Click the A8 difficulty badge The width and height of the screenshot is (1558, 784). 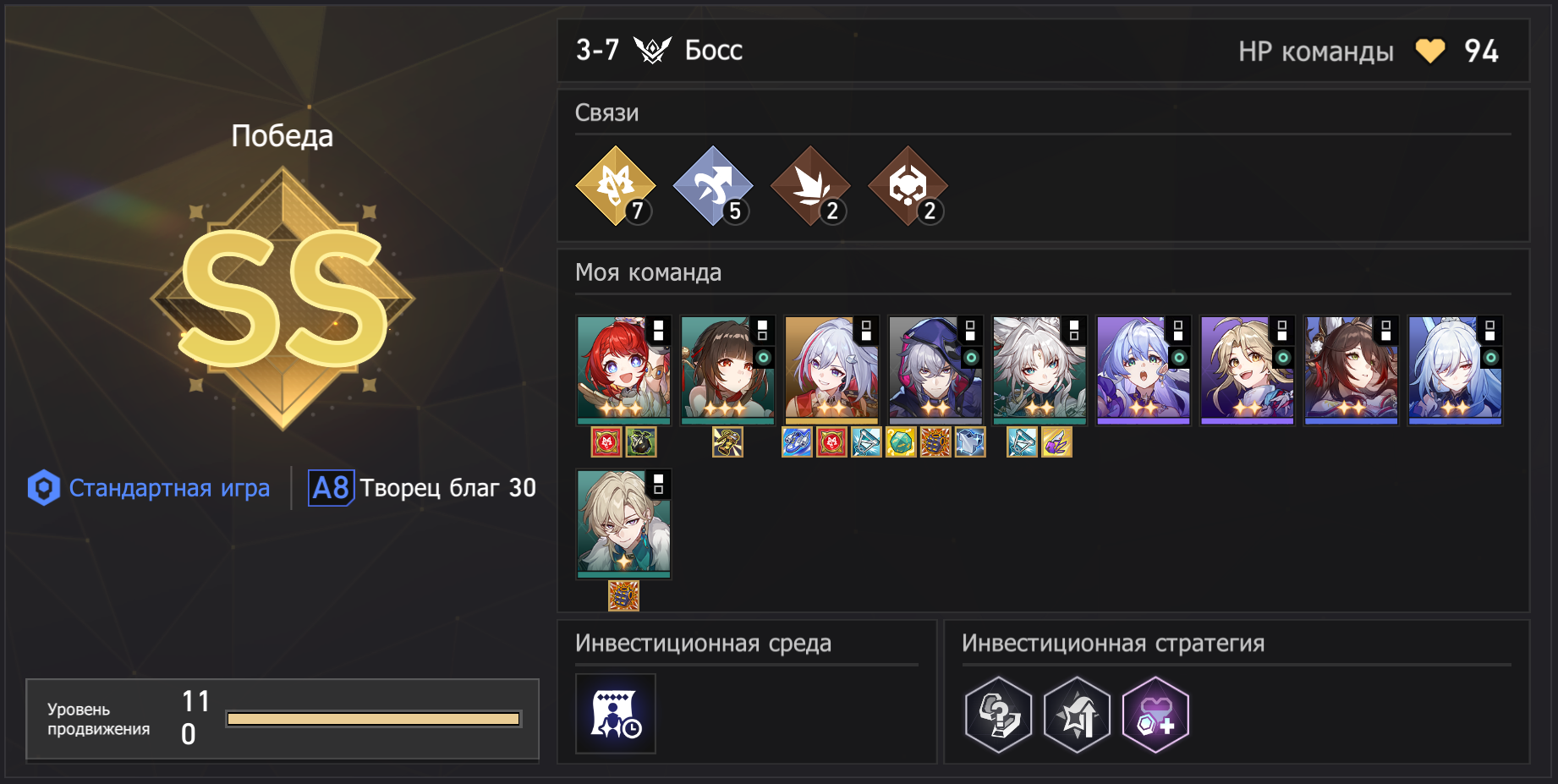(331, 488)
